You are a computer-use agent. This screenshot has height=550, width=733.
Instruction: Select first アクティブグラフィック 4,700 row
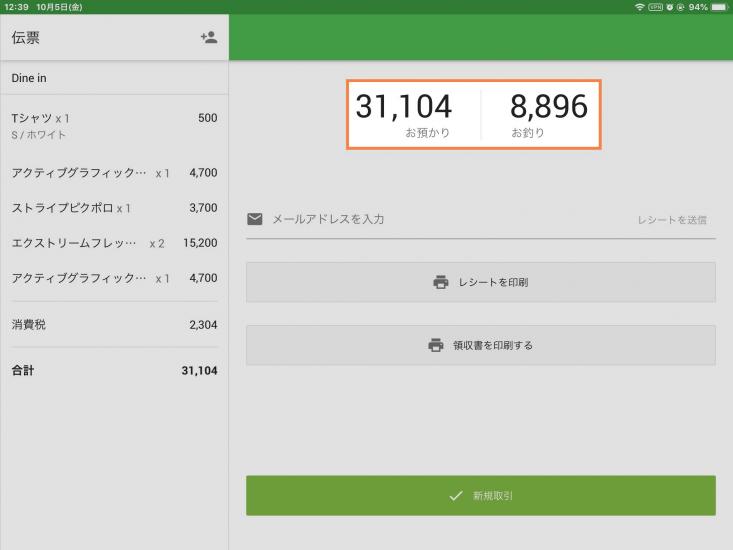click(x=114, y=173)
